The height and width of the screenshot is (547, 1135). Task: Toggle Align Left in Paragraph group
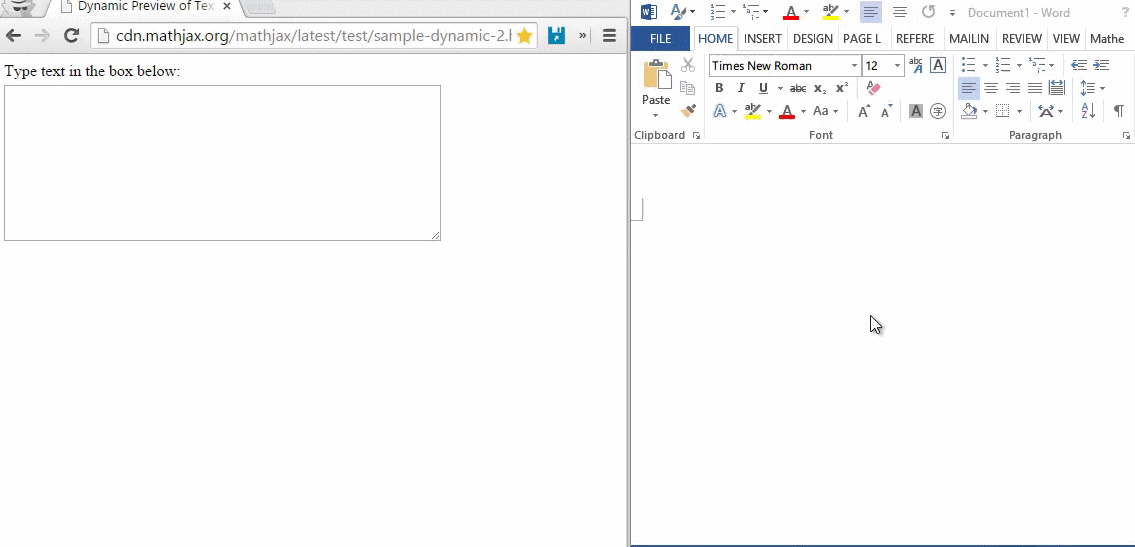pyautogui.click(x=969, y=88)
